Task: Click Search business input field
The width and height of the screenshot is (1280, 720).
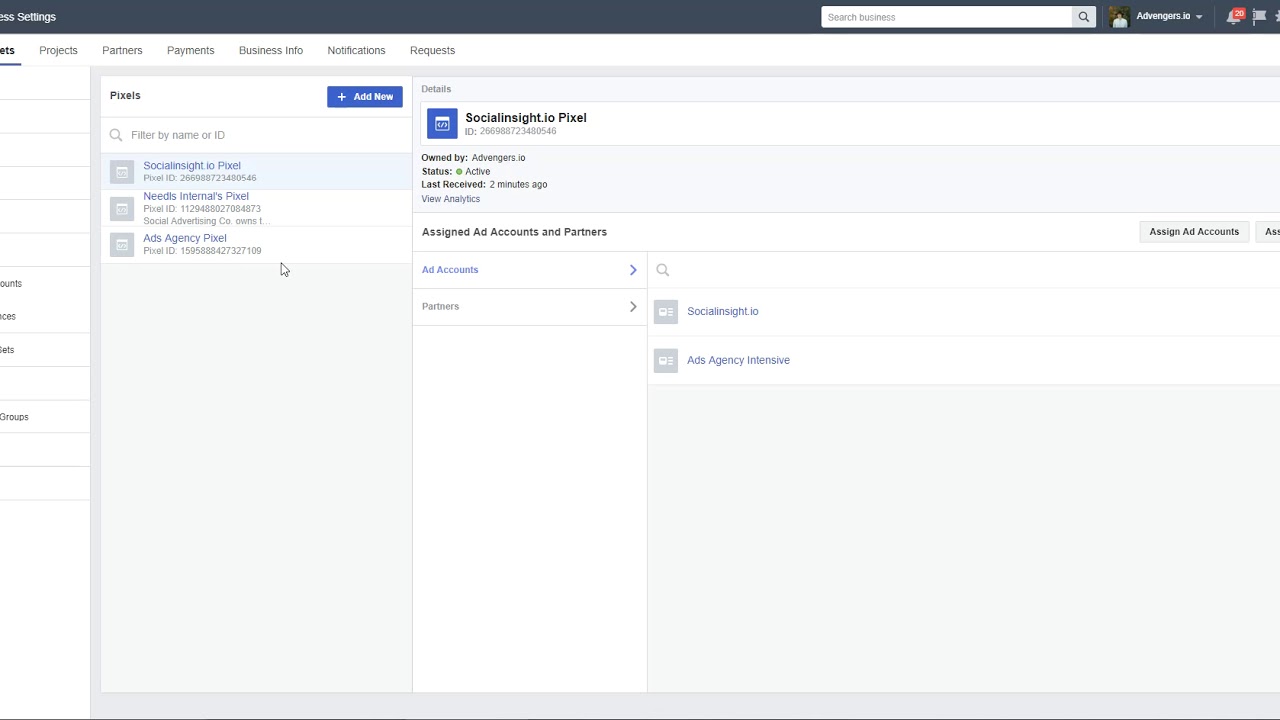Action: [x=947, y=17]
